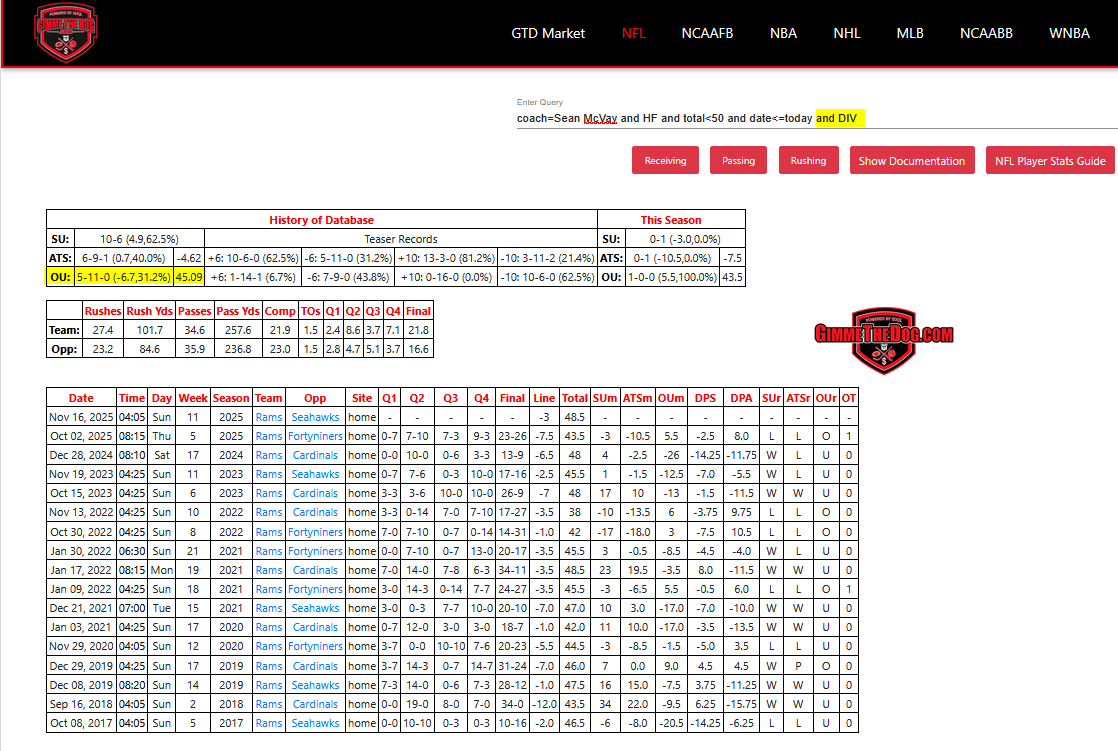
Task: Open the NFL Player Stats Guide
Action: (1050, 160)
